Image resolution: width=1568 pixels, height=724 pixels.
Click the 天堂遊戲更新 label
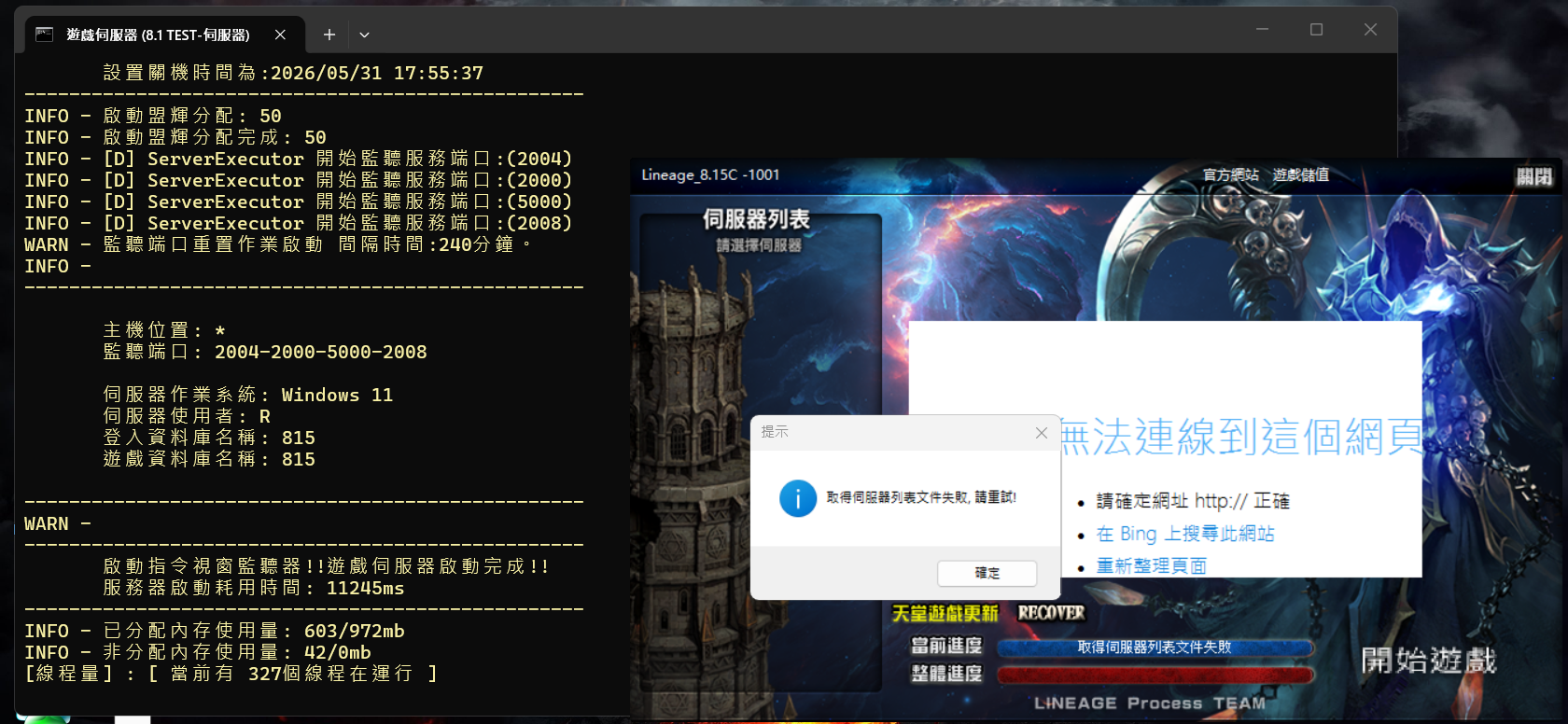pos(945,613)
